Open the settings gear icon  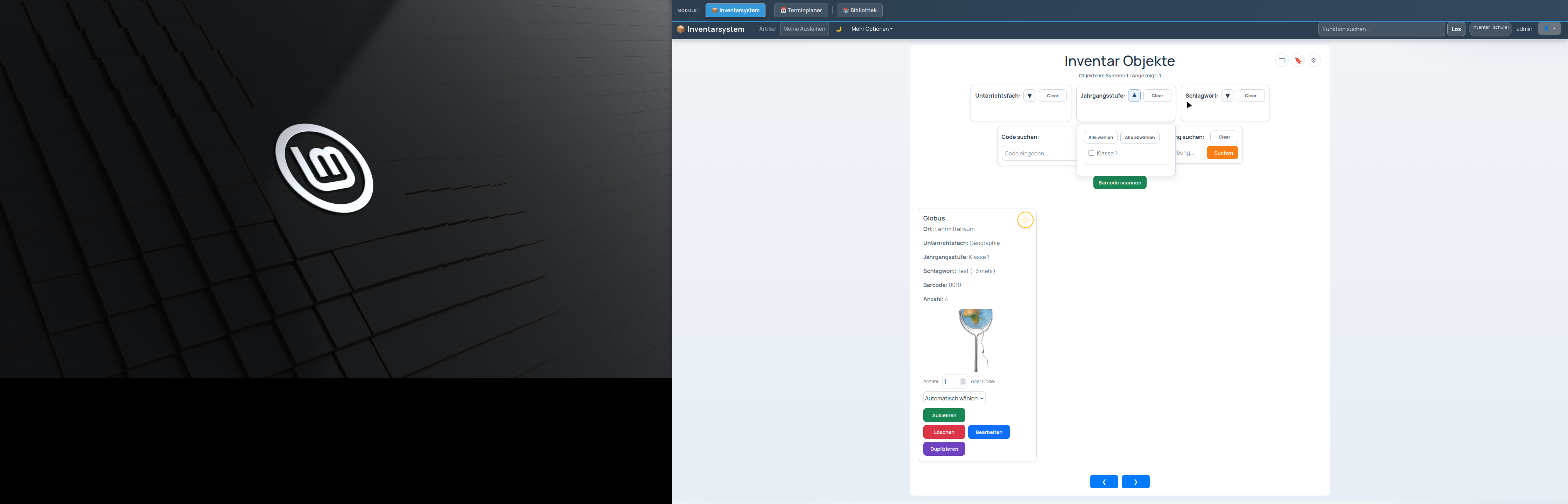(1314, 60)
